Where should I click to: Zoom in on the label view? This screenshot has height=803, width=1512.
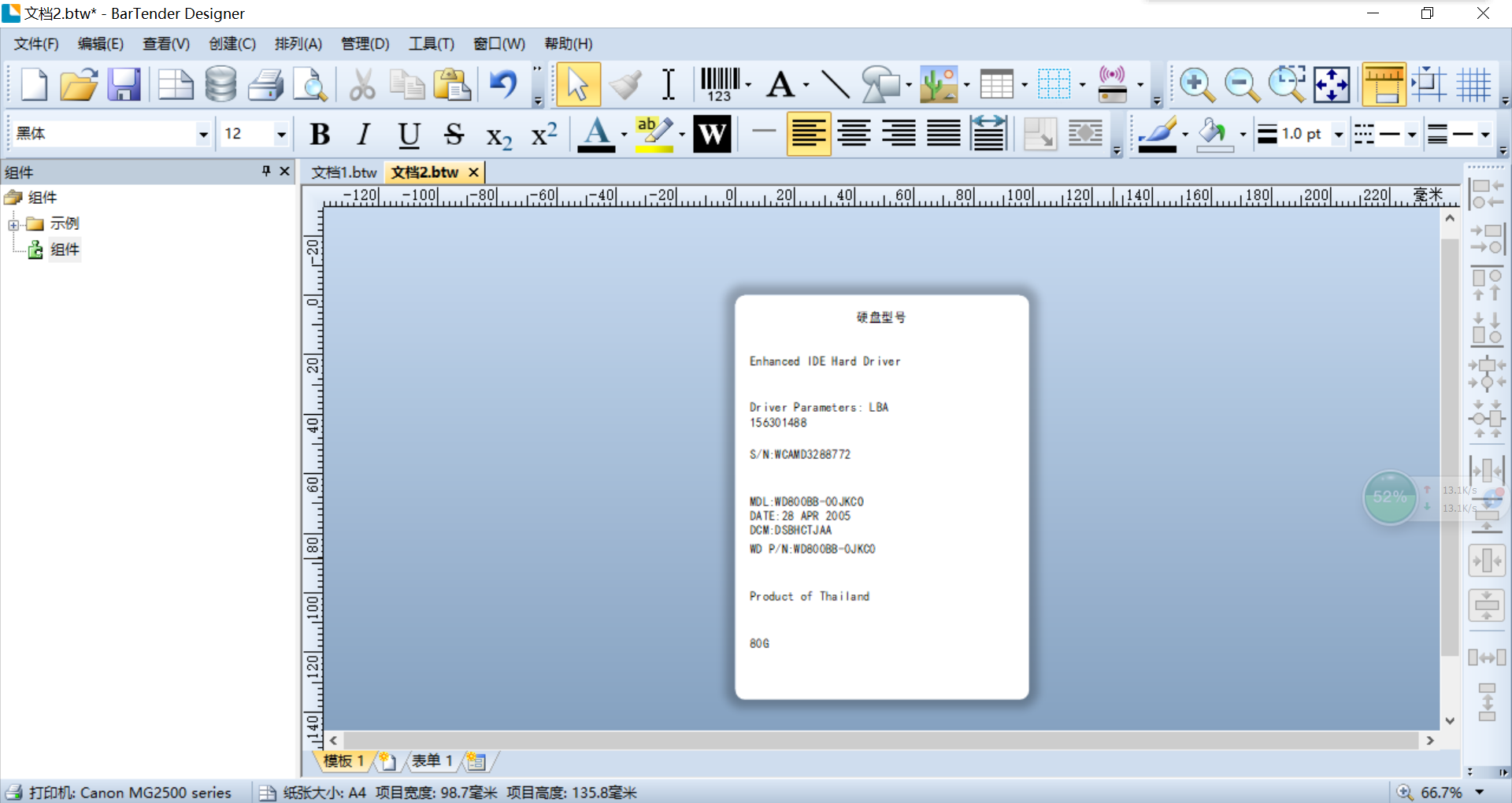click(x=1197, y=84)
